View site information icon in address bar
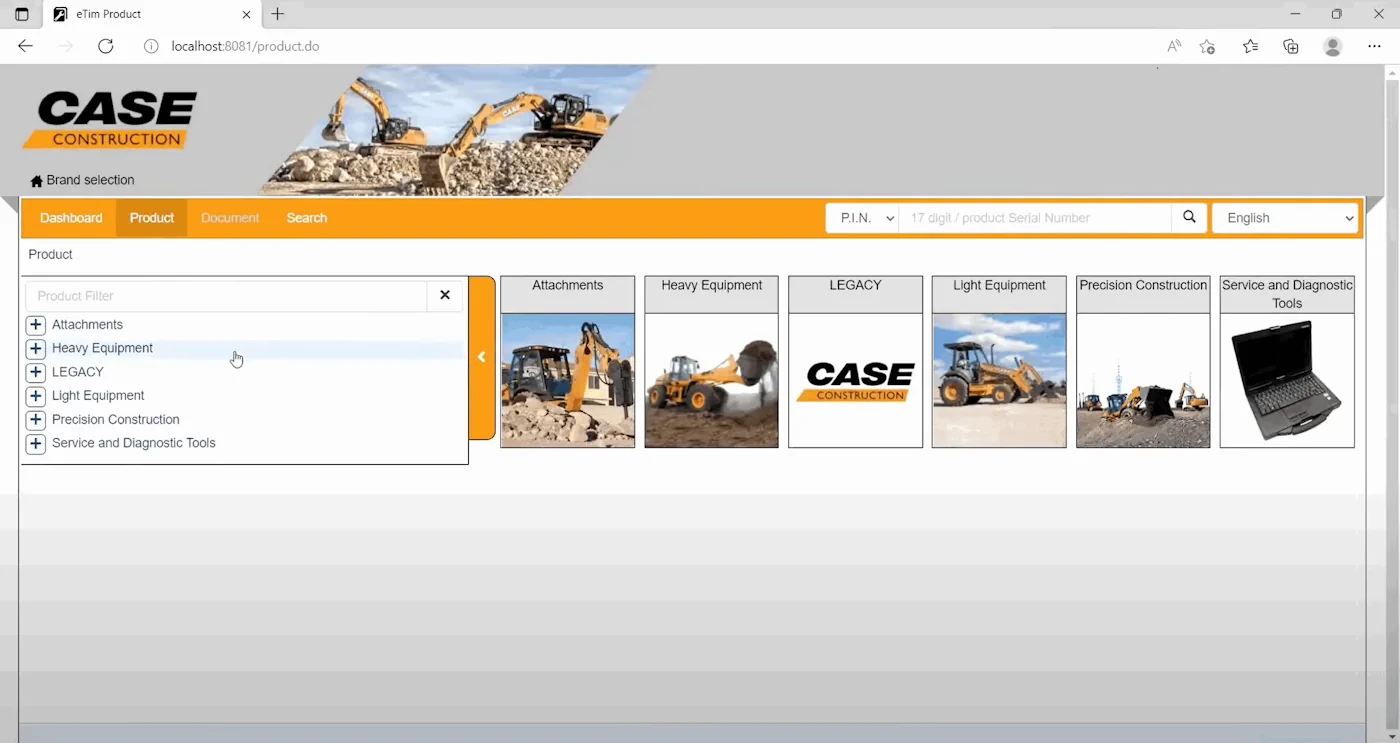 151,46
